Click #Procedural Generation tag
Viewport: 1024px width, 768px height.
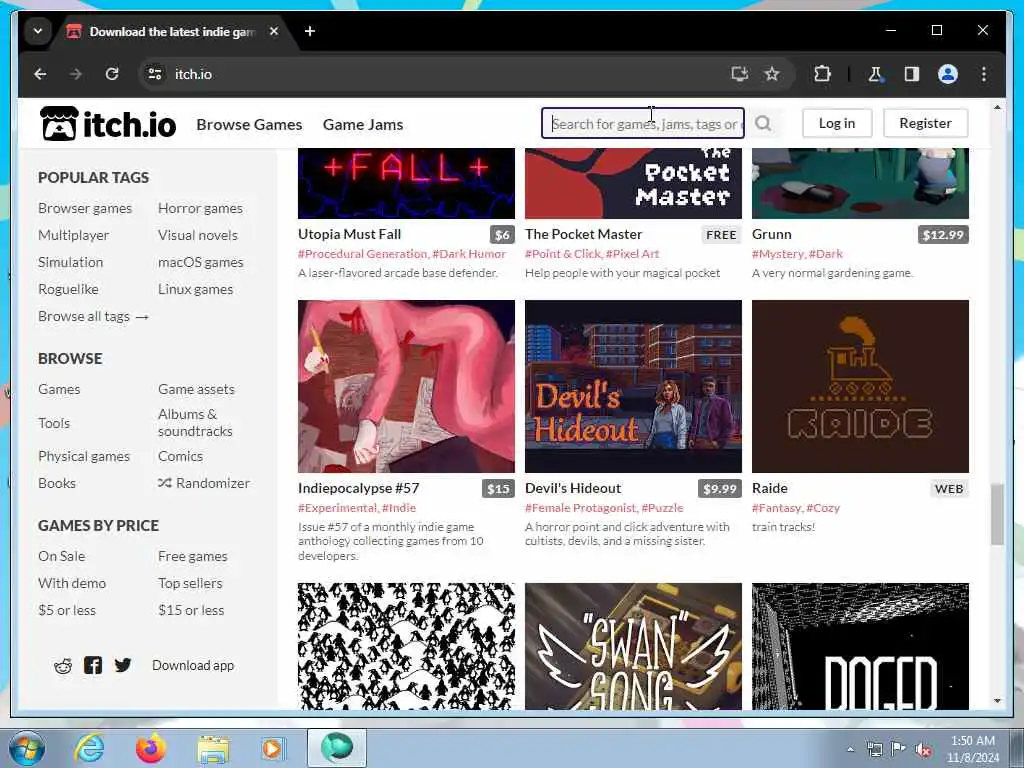pyautogui.click(x=362, y=254)
